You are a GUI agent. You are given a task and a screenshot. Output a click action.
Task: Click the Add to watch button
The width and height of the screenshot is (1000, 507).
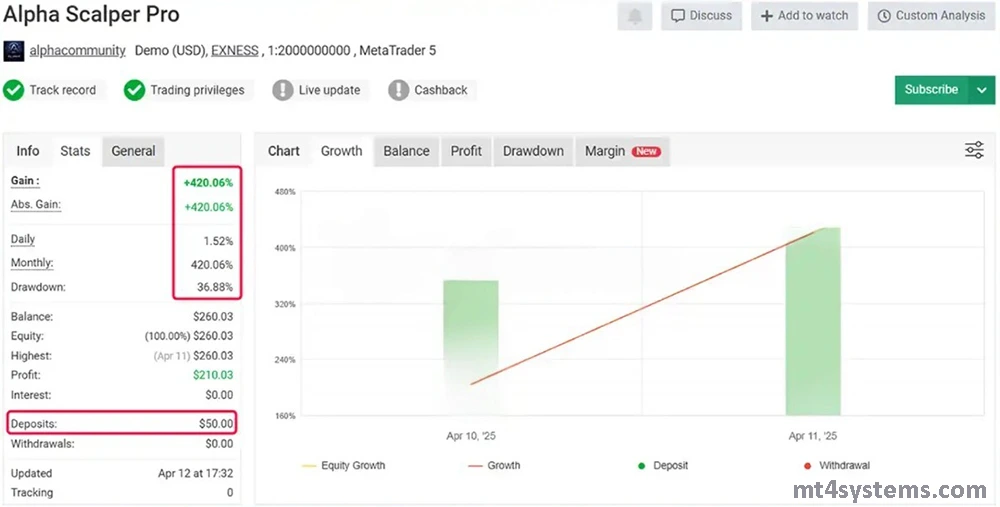click(x=804, y=16)
